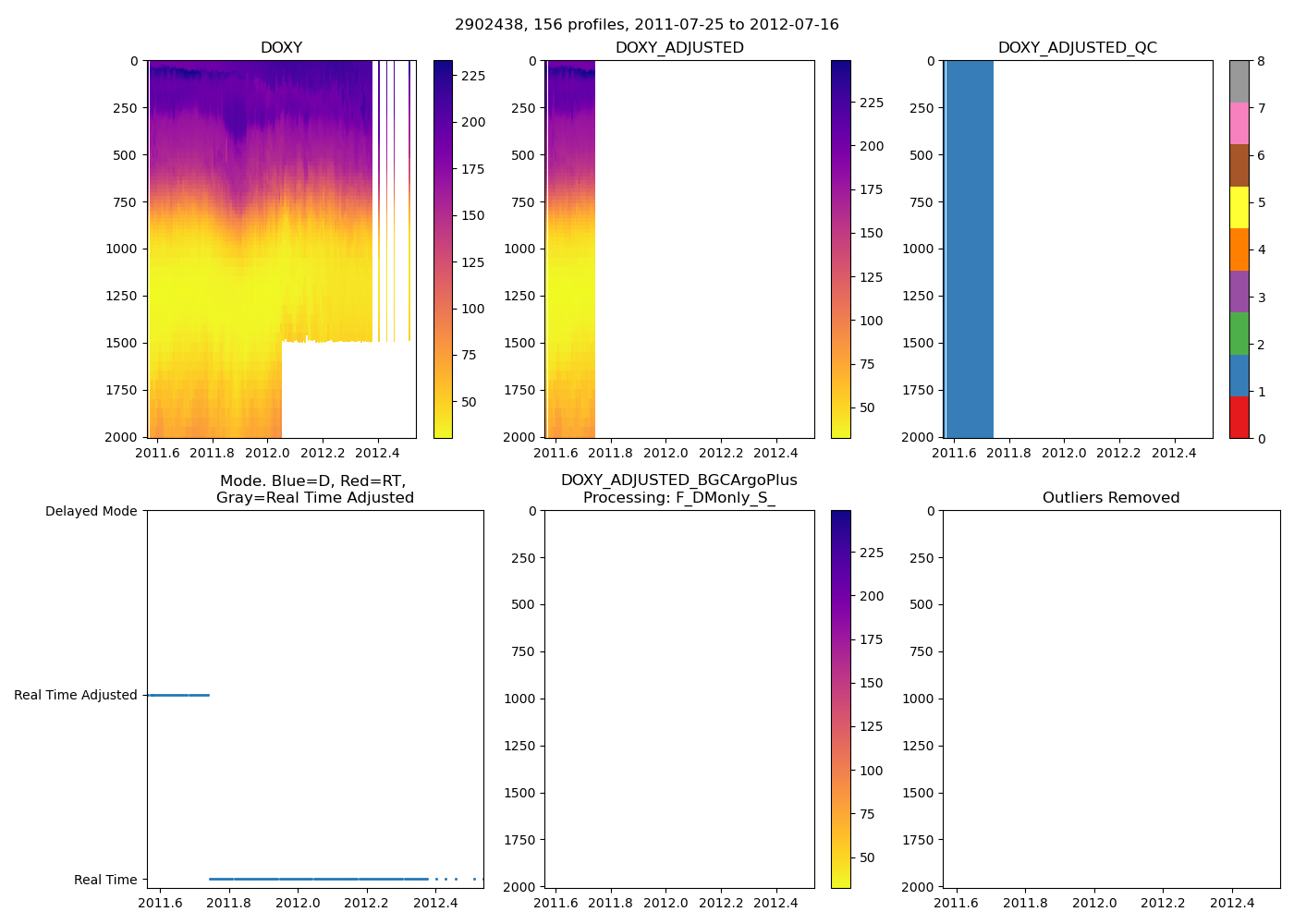Choose the yellow swatch in QC colorbar
This screenshot has height=924, width=1294.
tap(1239, 207)
